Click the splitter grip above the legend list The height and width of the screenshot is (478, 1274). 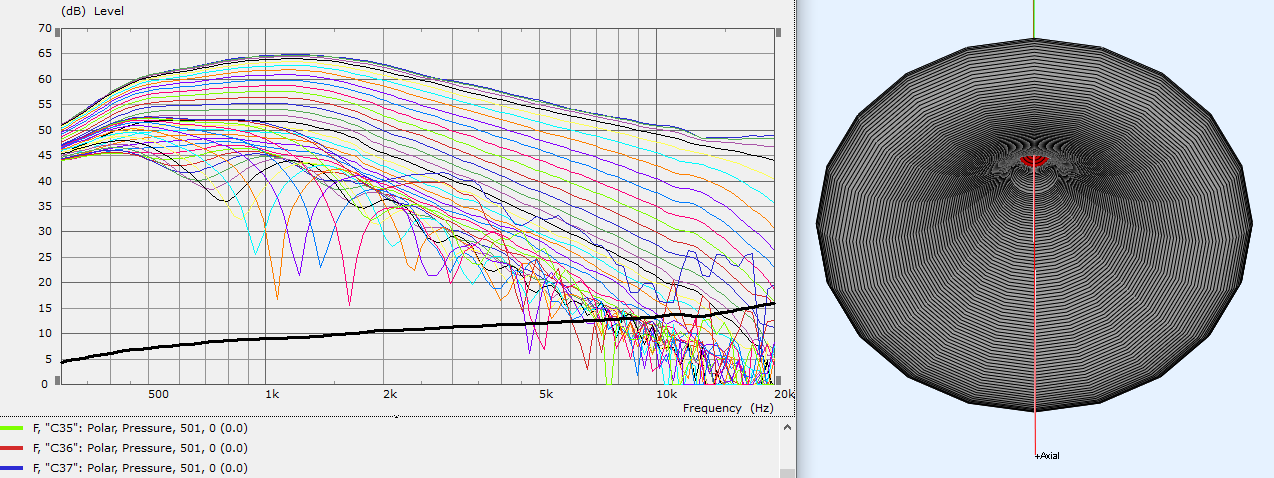click(x=397, y=416)
